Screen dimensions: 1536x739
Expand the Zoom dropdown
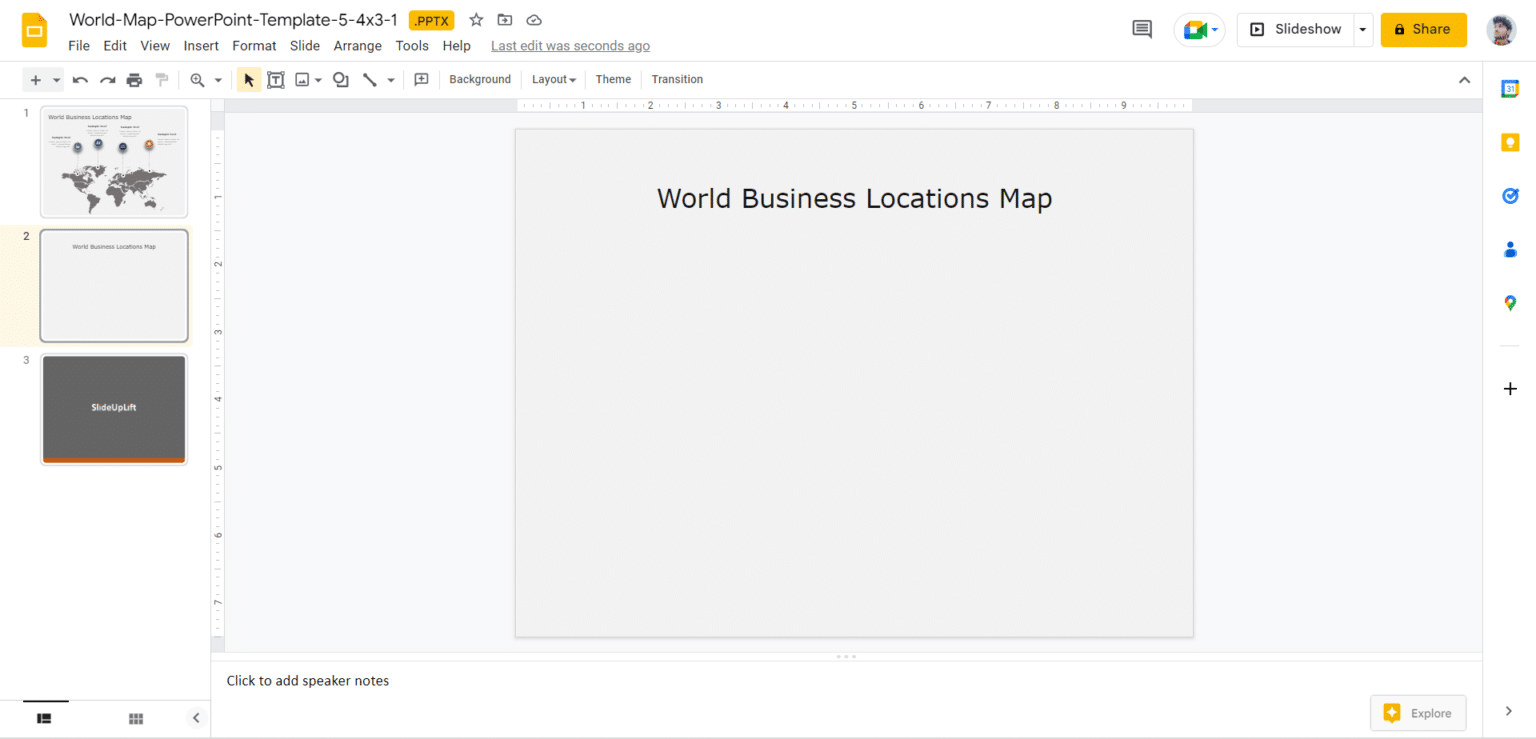pyautogui.click(x=219, y=79)
